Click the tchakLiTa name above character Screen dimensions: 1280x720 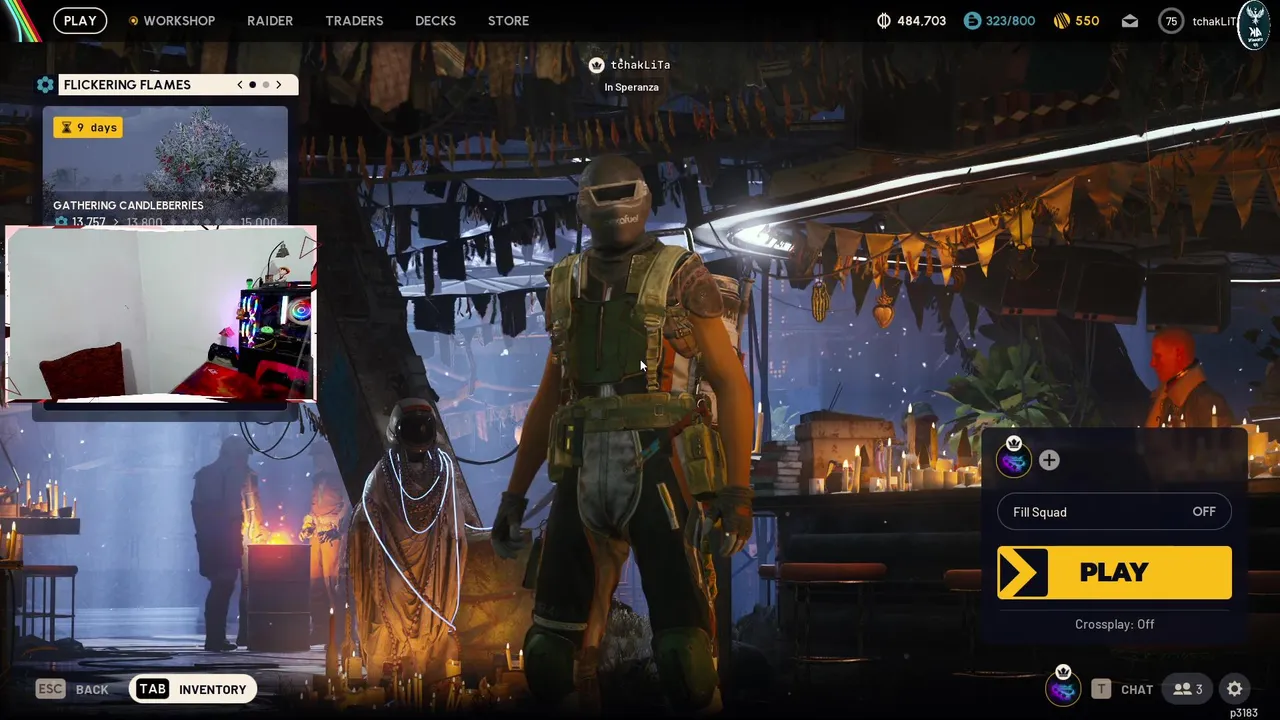click(640, 65)
